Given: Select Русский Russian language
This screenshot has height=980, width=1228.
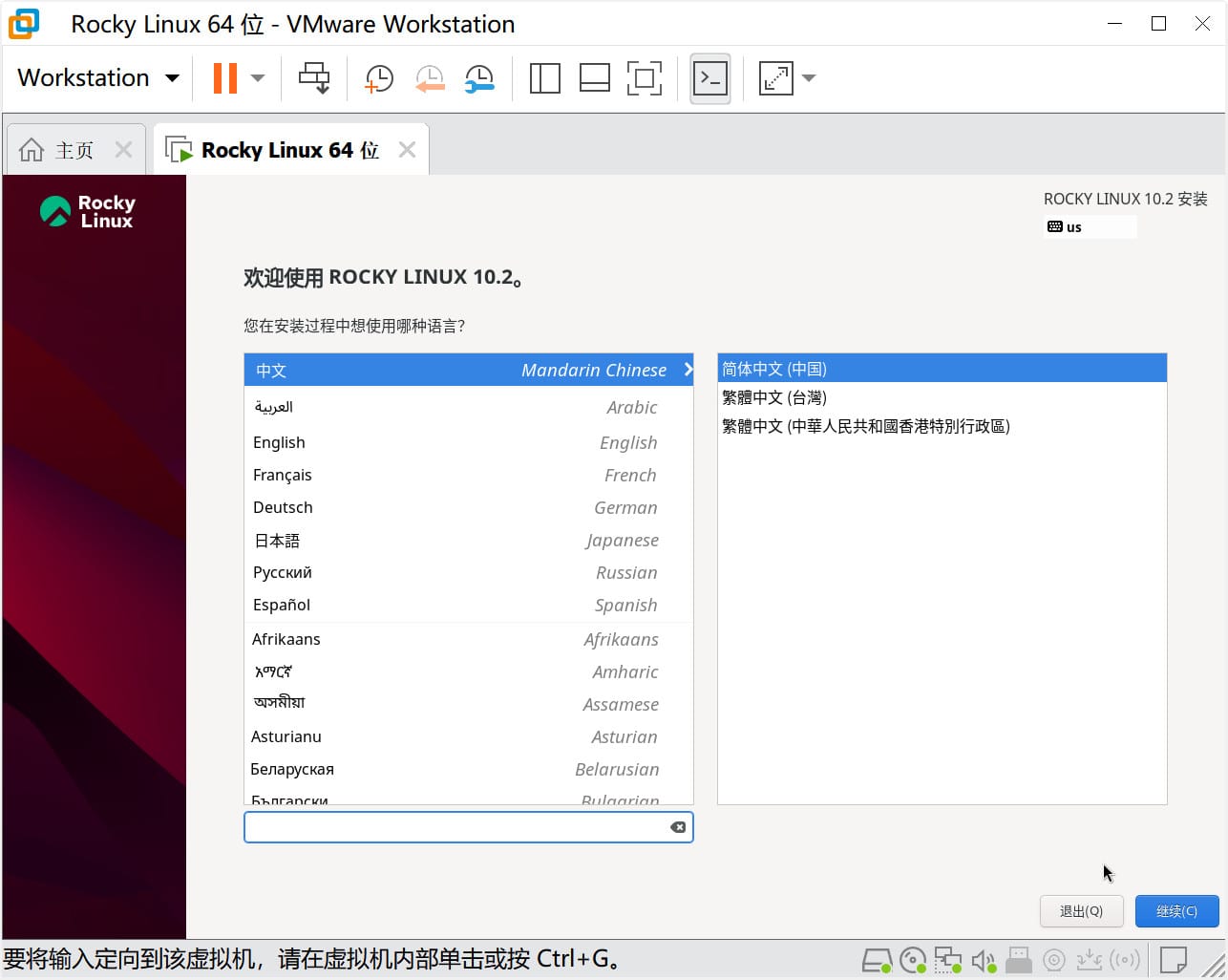Looking at the screenshot, I should coord(469,572).
